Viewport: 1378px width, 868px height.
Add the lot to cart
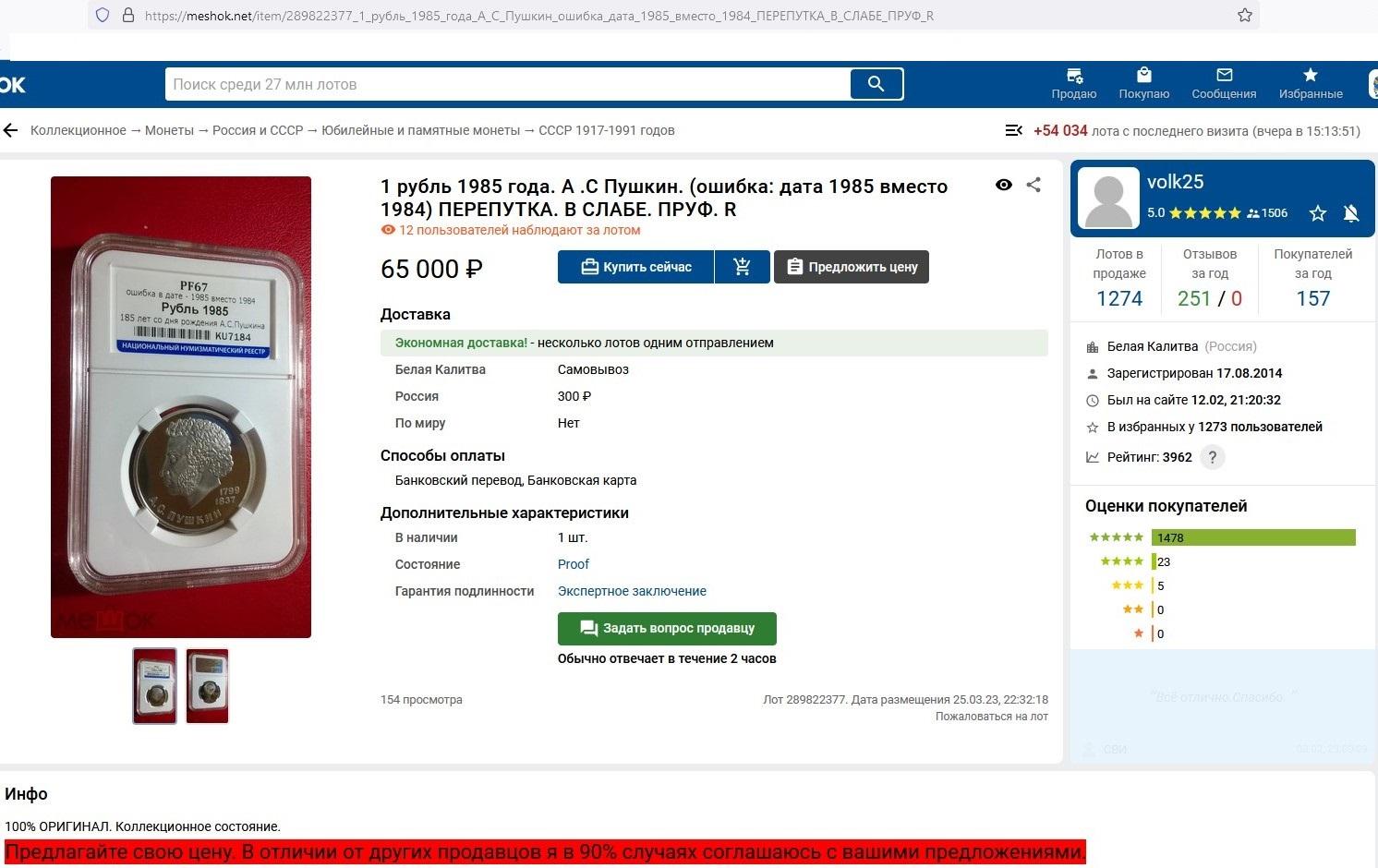(742, 267)
